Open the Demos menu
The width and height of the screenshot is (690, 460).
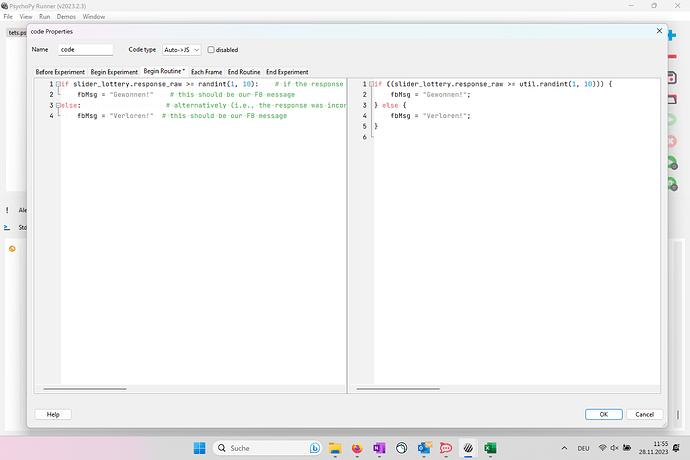coord(66,17)
